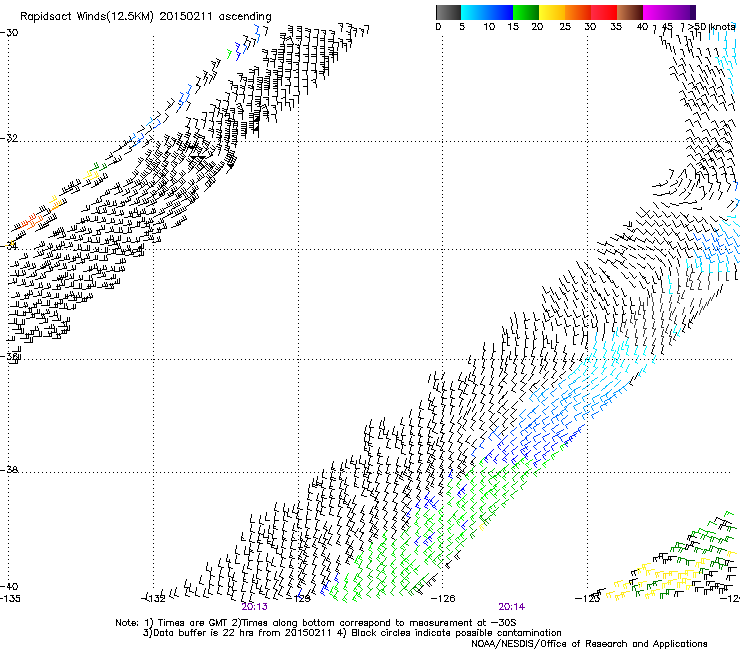This screenshot has height=650, width=740.
Task: Click the green 15-20 knots legend segment
Action: coord(526,12)
